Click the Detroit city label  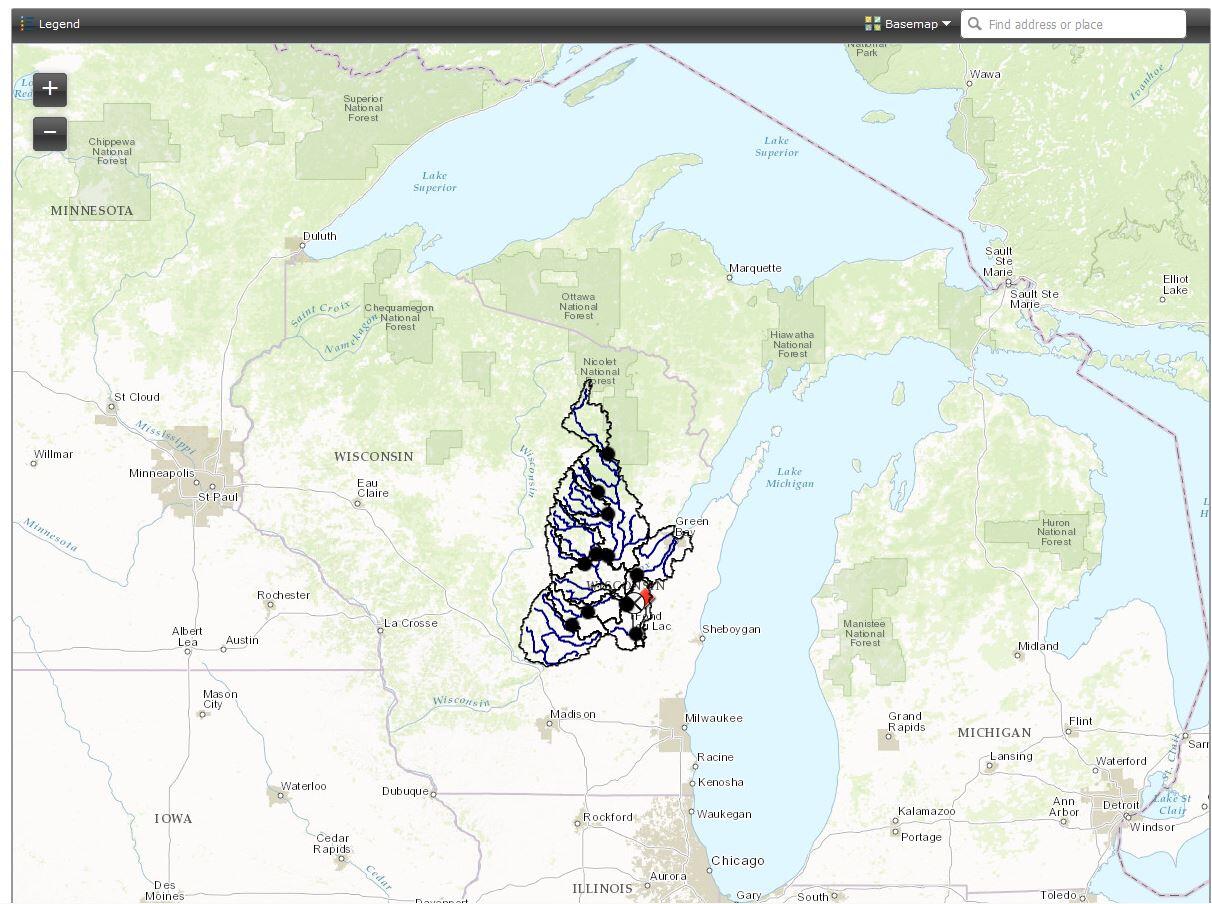[x=1121, y=805]
